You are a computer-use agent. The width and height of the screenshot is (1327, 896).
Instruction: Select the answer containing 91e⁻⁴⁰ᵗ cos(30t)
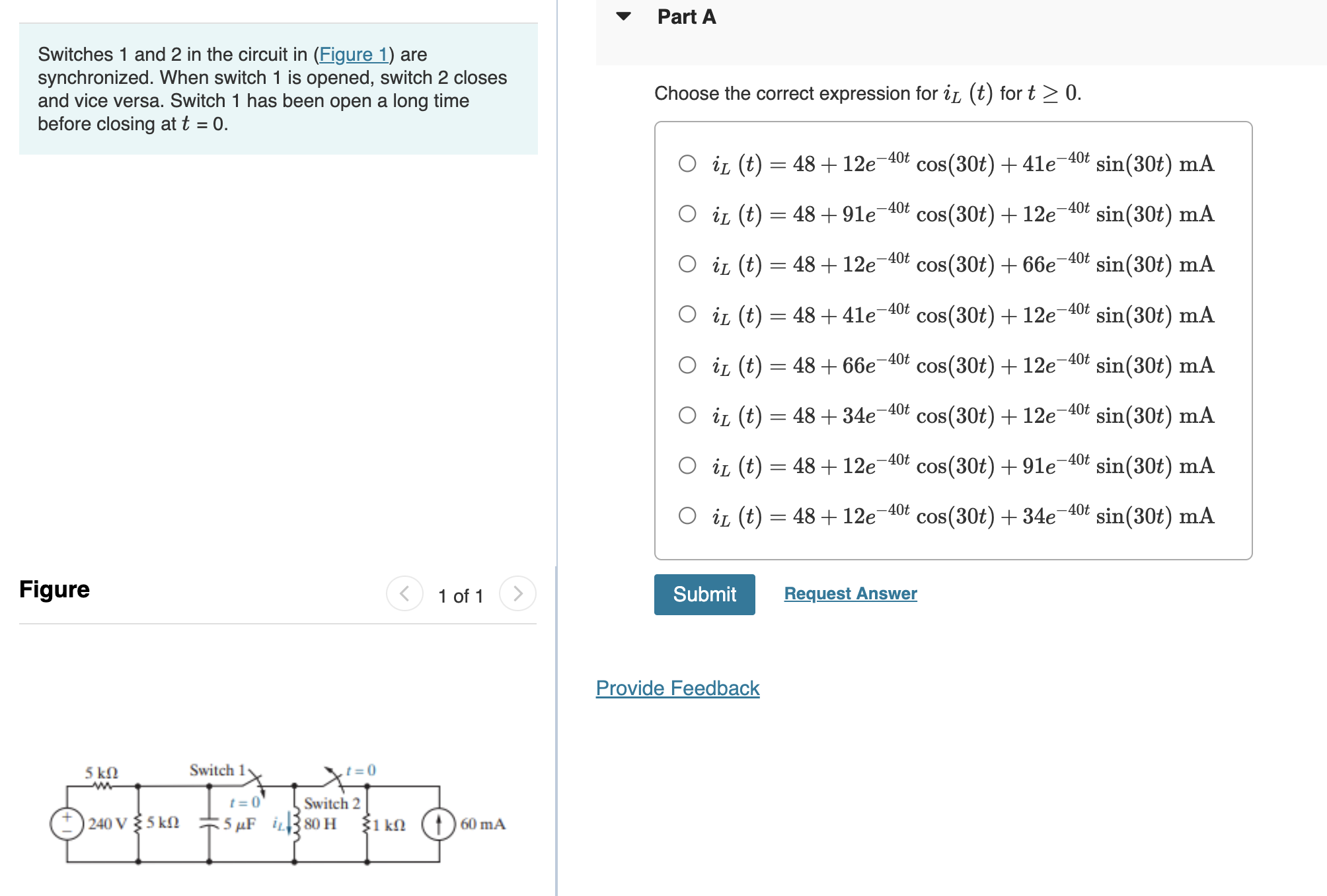tap(687, 214)
